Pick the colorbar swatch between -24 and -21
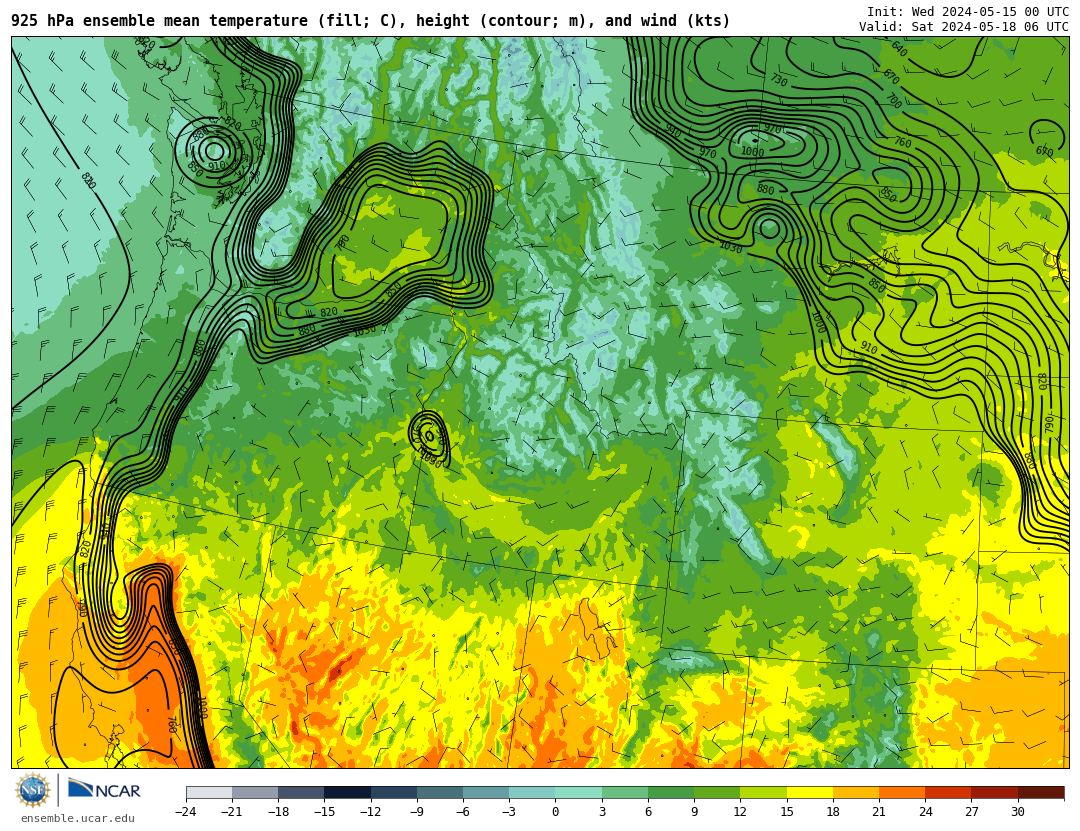This screenshot has width=1080, height=831. tap(209, 792)
